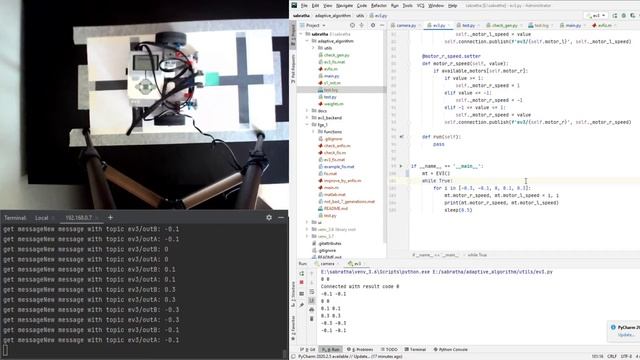This screenshot has height=360, width=640.
Task: Click the expand all icon in Project panel
Action: [x=362, y=25]
